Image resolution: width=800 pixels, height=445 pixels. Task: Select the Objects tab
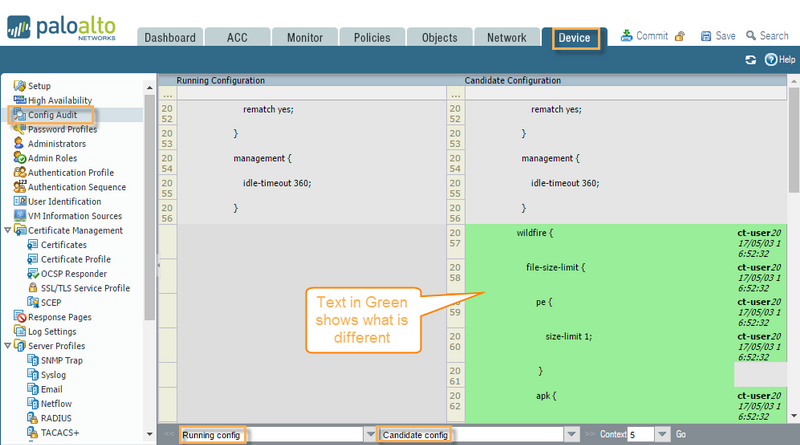point(439,37)
